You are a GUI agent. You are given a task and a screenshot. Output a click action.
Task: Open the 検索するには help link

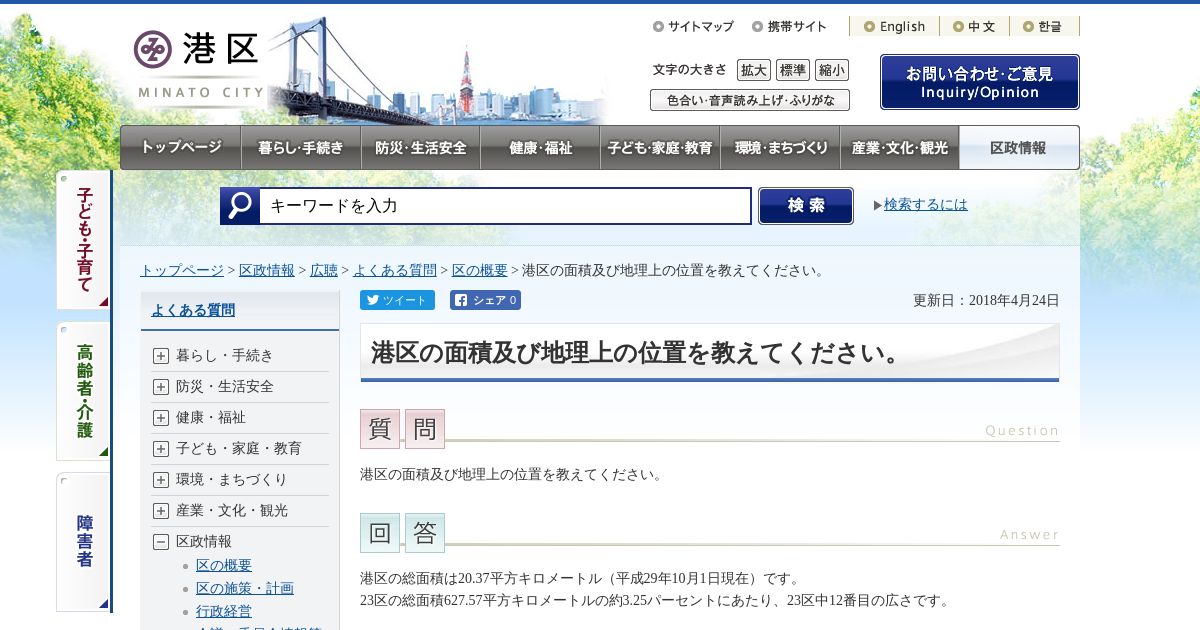point(926,204)
